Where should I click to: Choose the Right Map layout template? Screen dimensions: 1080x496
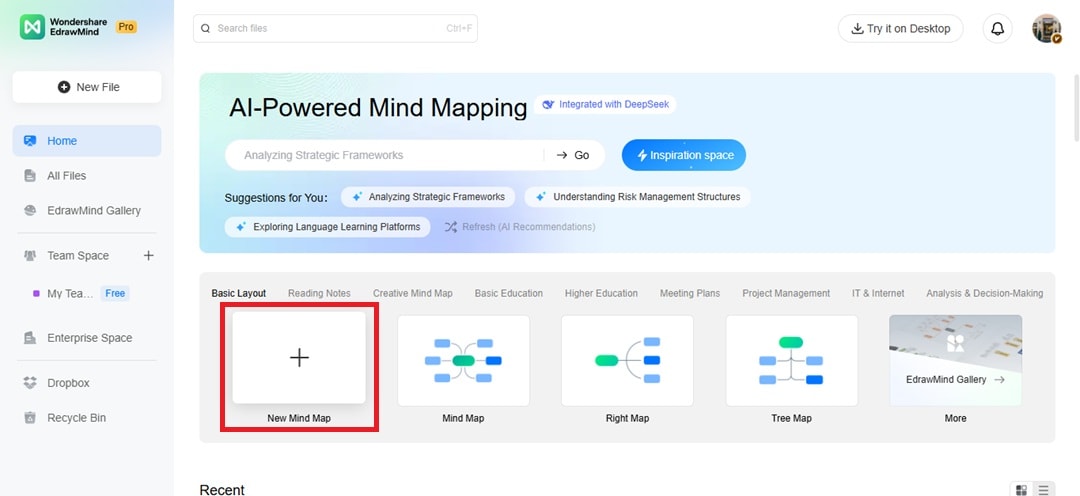[x=627, y=360]
